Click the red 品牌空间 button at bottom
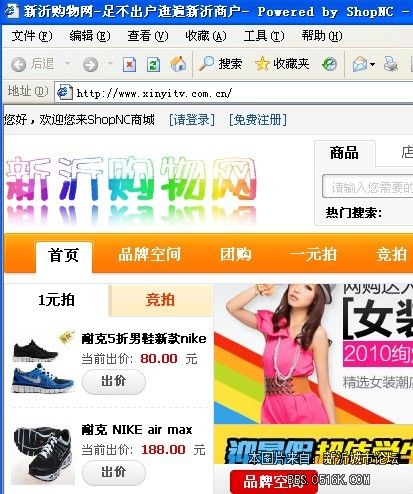The image size is (413, 494). 273,481
